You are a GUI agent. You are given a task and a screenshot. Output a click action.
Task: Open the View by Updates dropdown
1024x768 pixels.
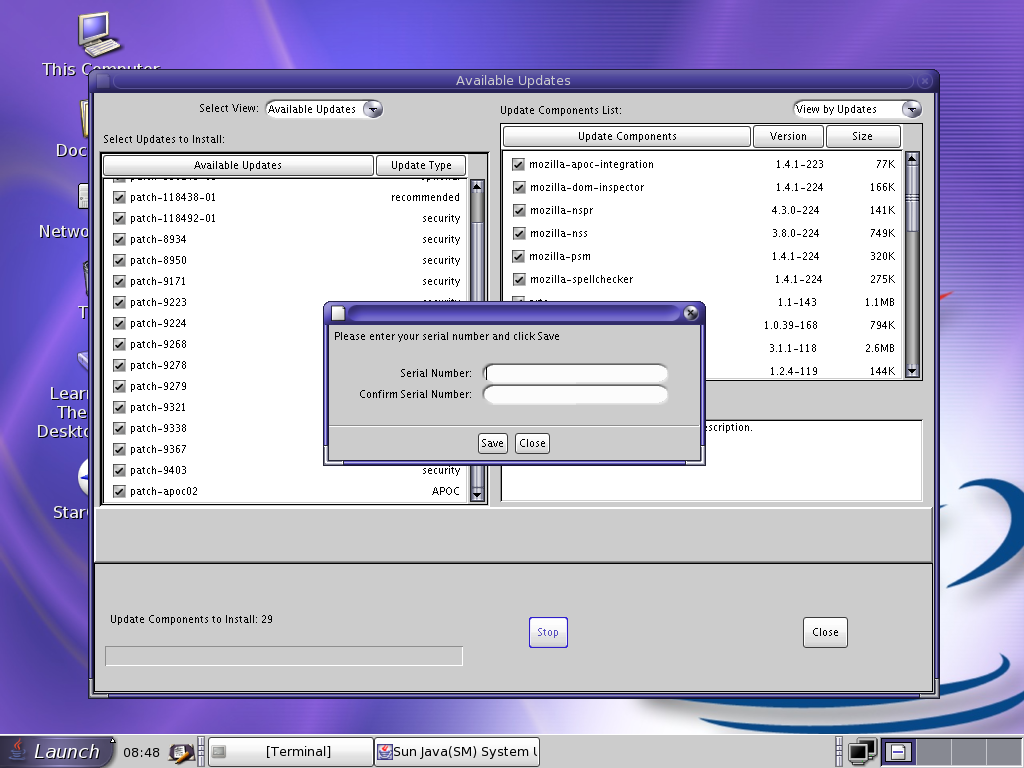[x=857, y=109]
